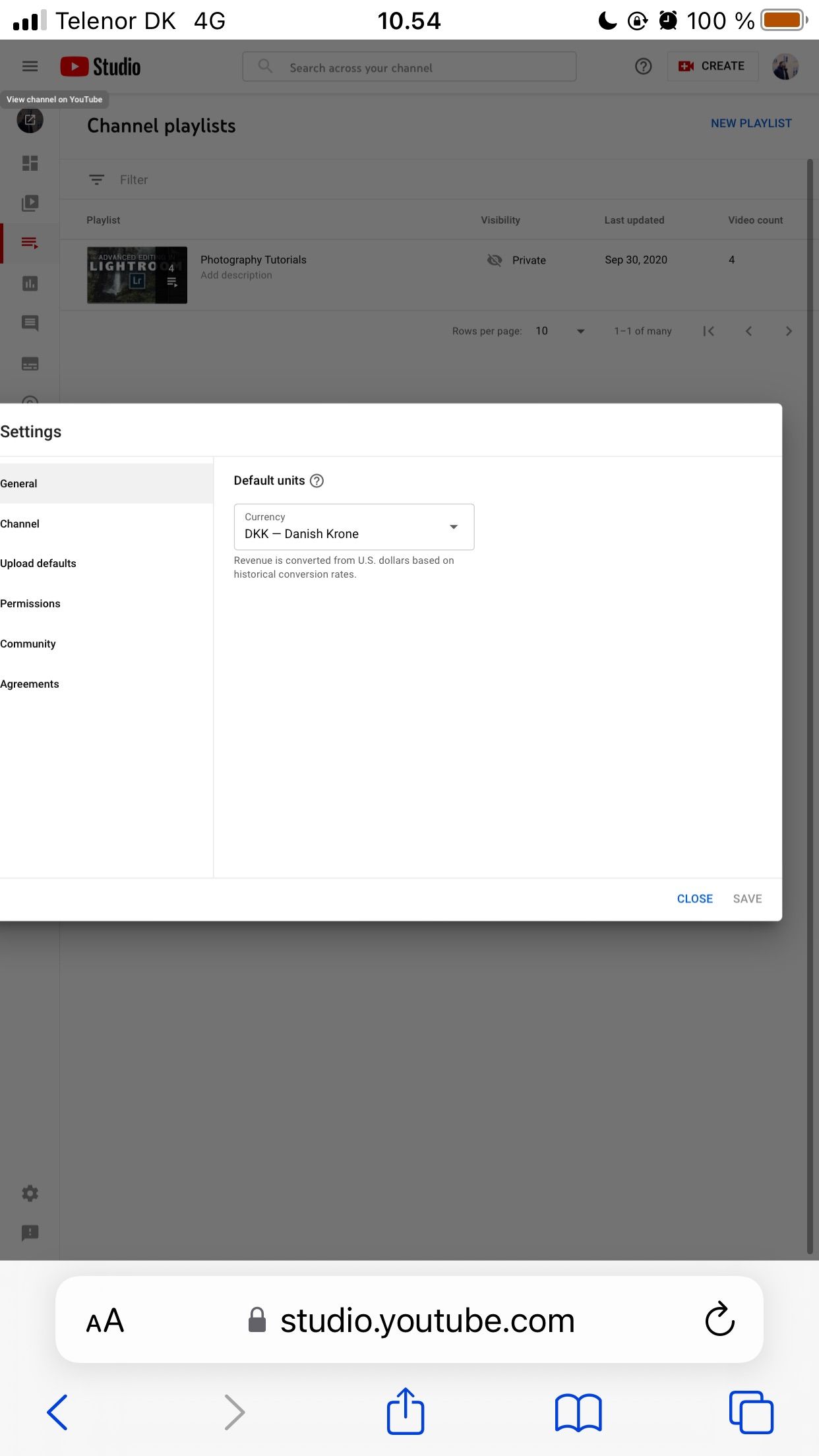819x1456 pixels.
Task: Click the Visibility column header
Action: [x=501, y=220]
